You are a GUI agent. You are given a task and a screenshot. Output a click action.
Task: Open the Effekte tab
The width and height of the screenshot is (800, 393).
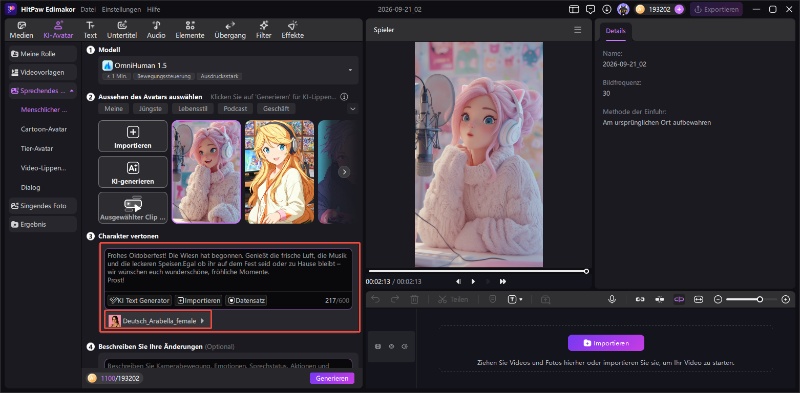(x=292, y=30)
